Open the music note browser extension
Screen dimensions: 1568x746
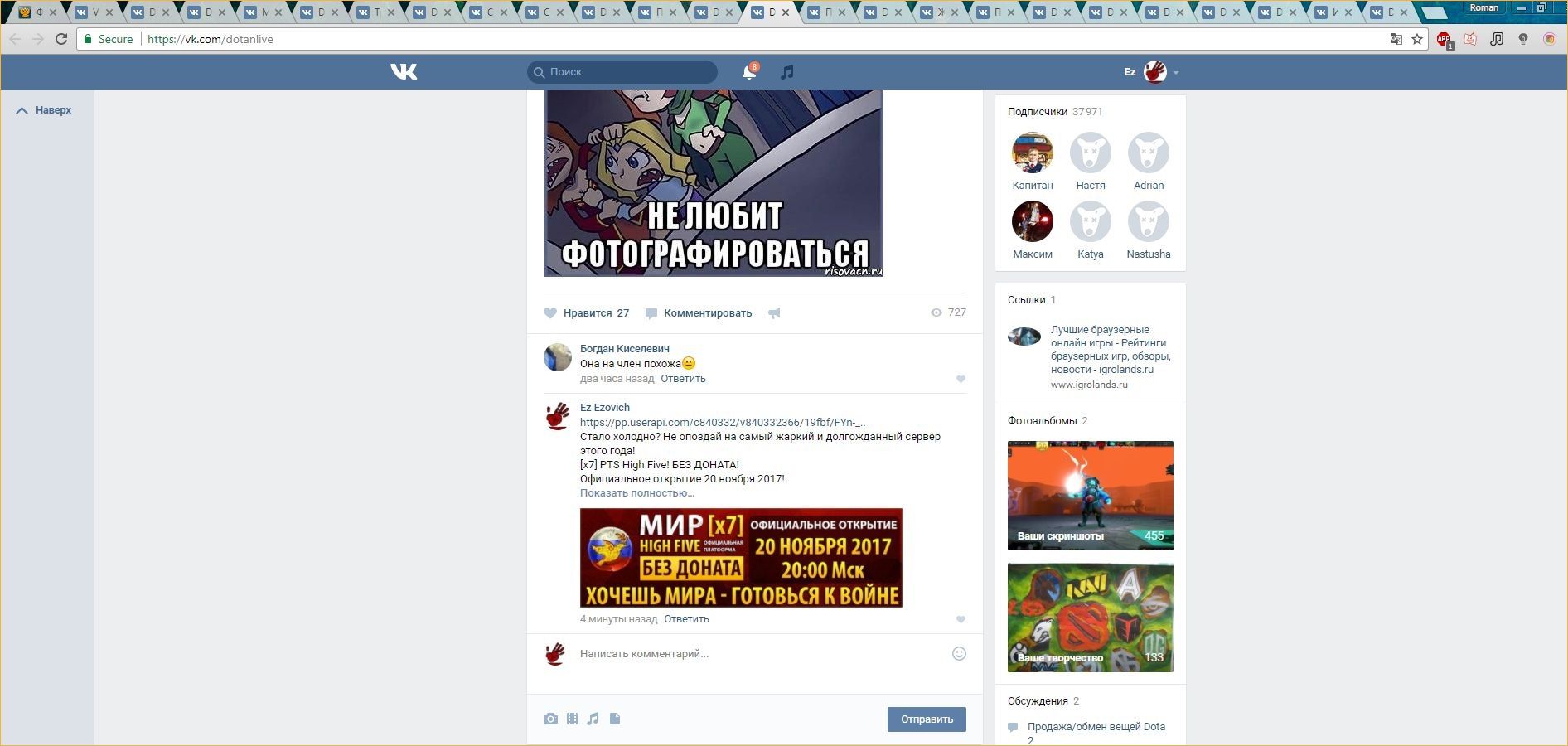point(1497,39)
